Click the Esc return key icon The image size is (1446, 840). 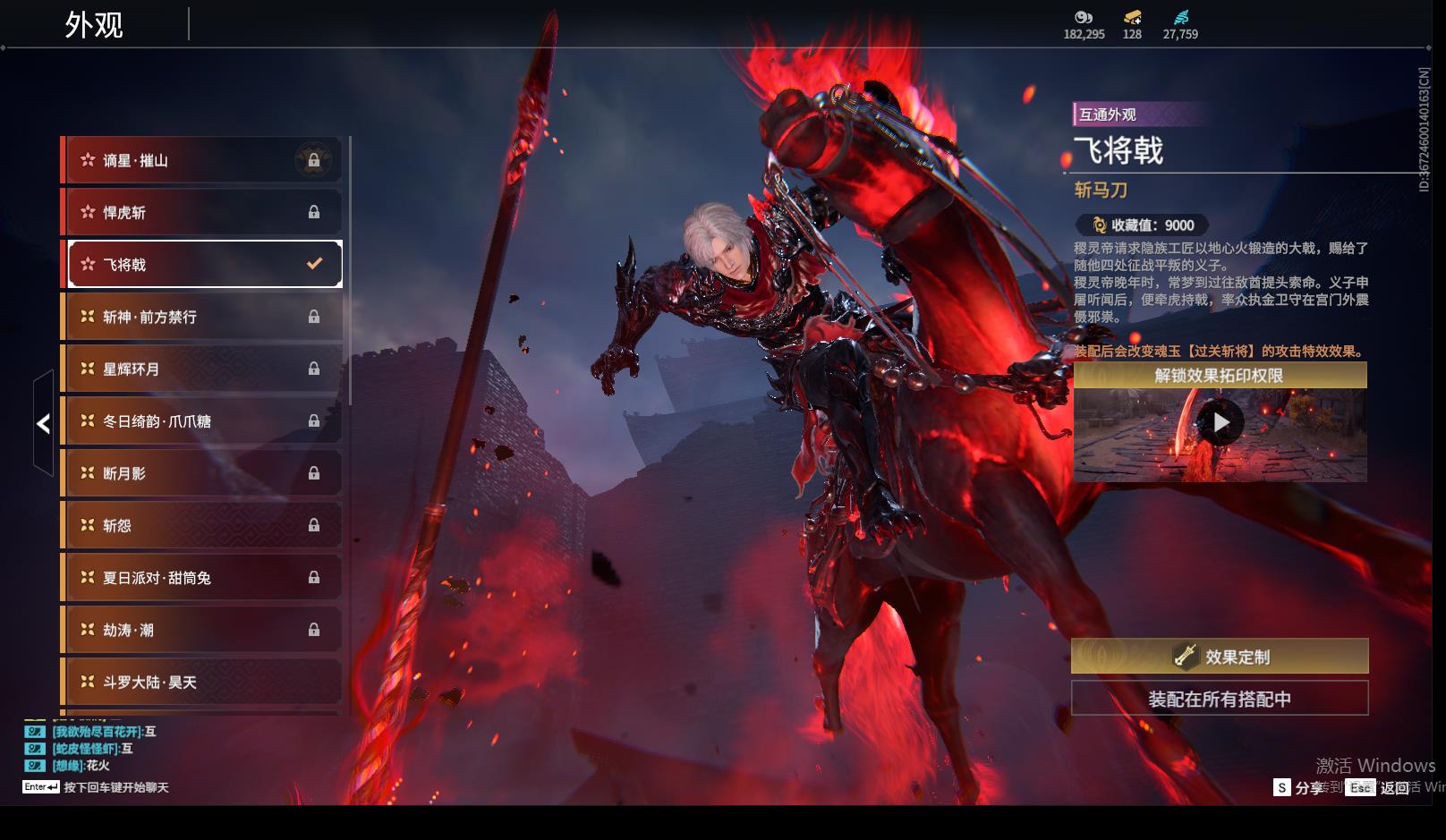(1360, 787)
